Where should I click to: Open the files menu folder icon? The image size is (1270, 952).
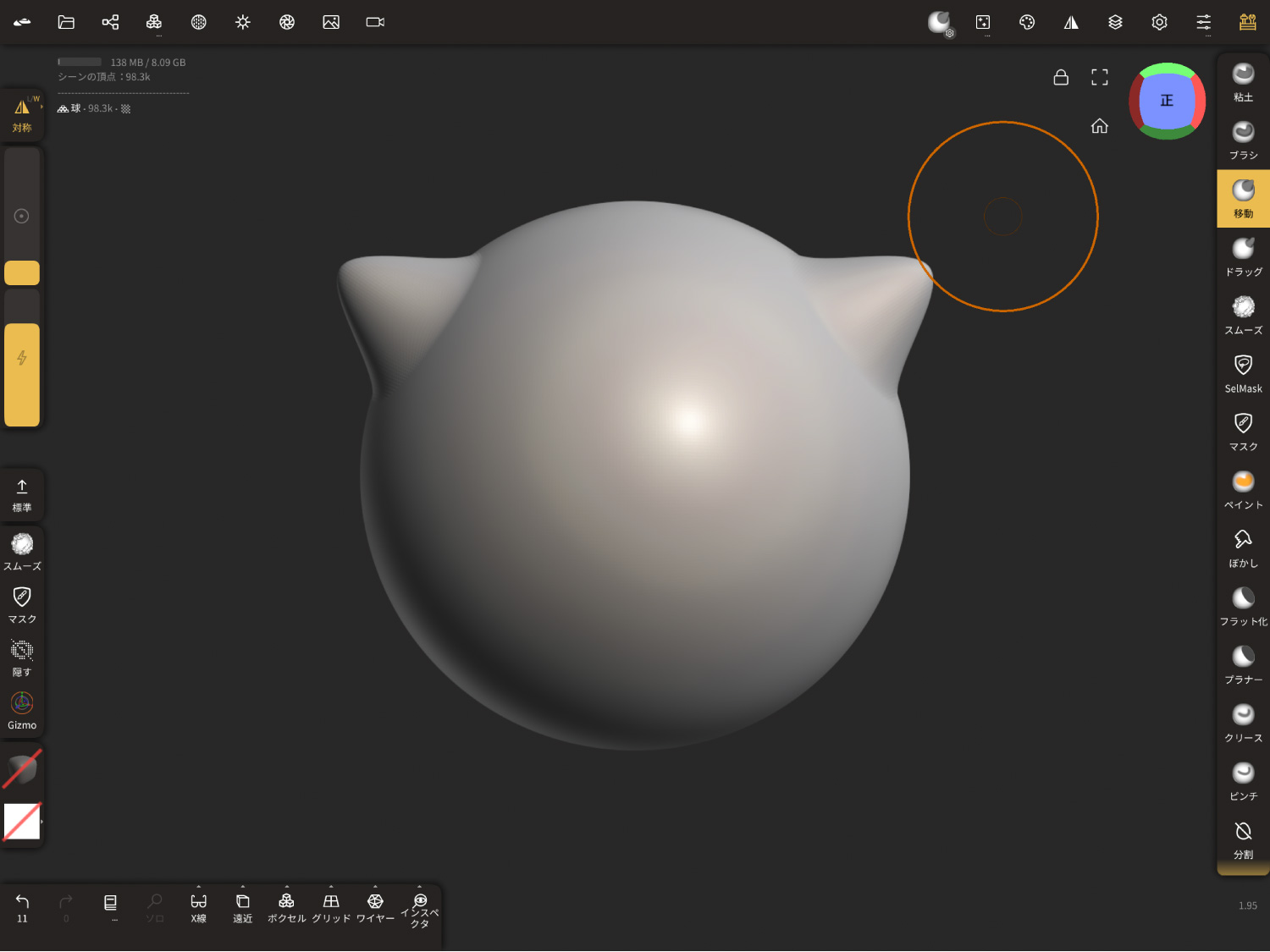[66, 22]
